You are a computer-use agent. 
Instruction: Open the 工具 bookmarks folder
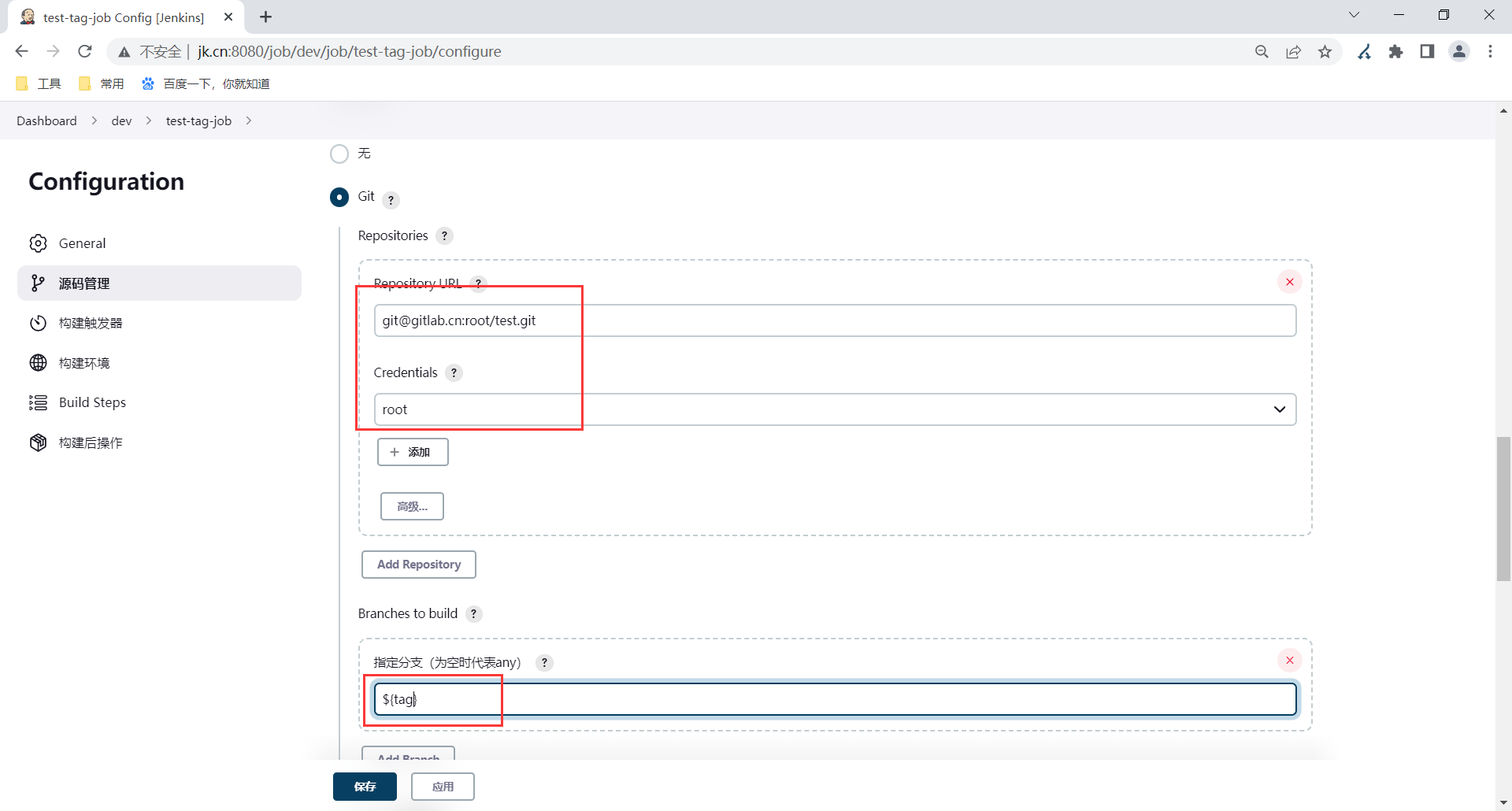pyautogui.click(x=39, y=83)
